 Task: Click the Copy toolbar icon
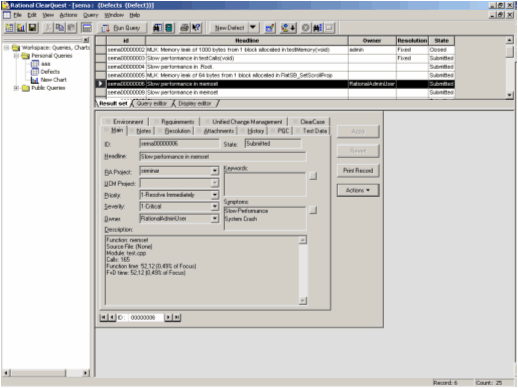(x=60, y=28)
